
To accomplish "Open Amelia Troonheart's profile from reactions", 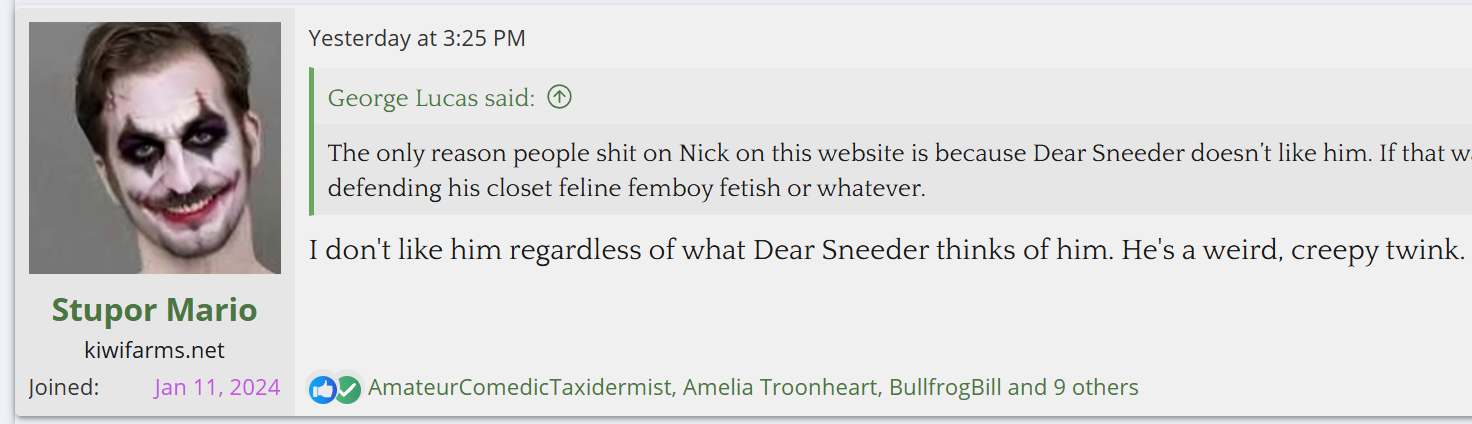I will tap(780, 387).
